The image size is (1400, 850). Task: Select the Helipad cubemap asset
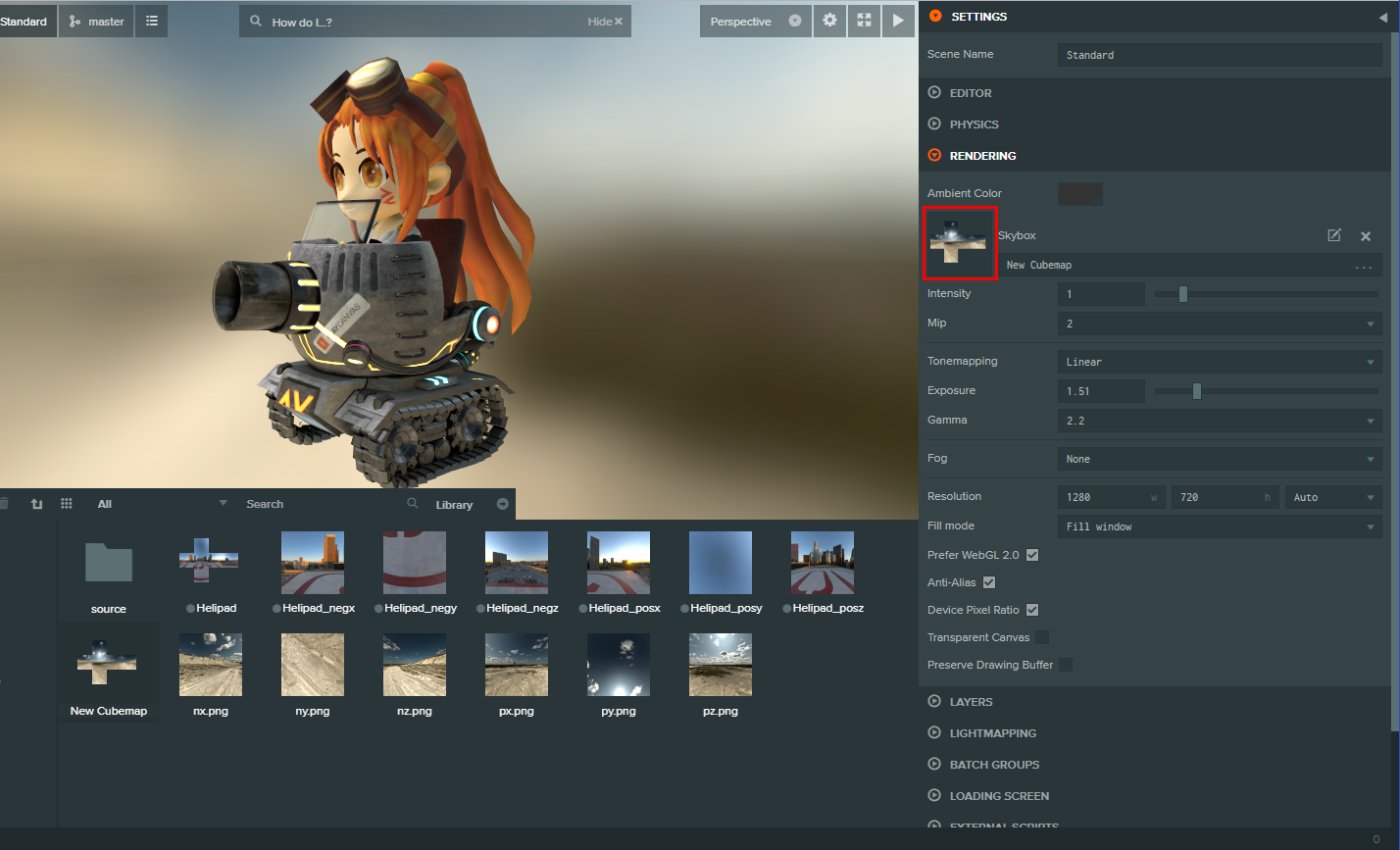210,575
